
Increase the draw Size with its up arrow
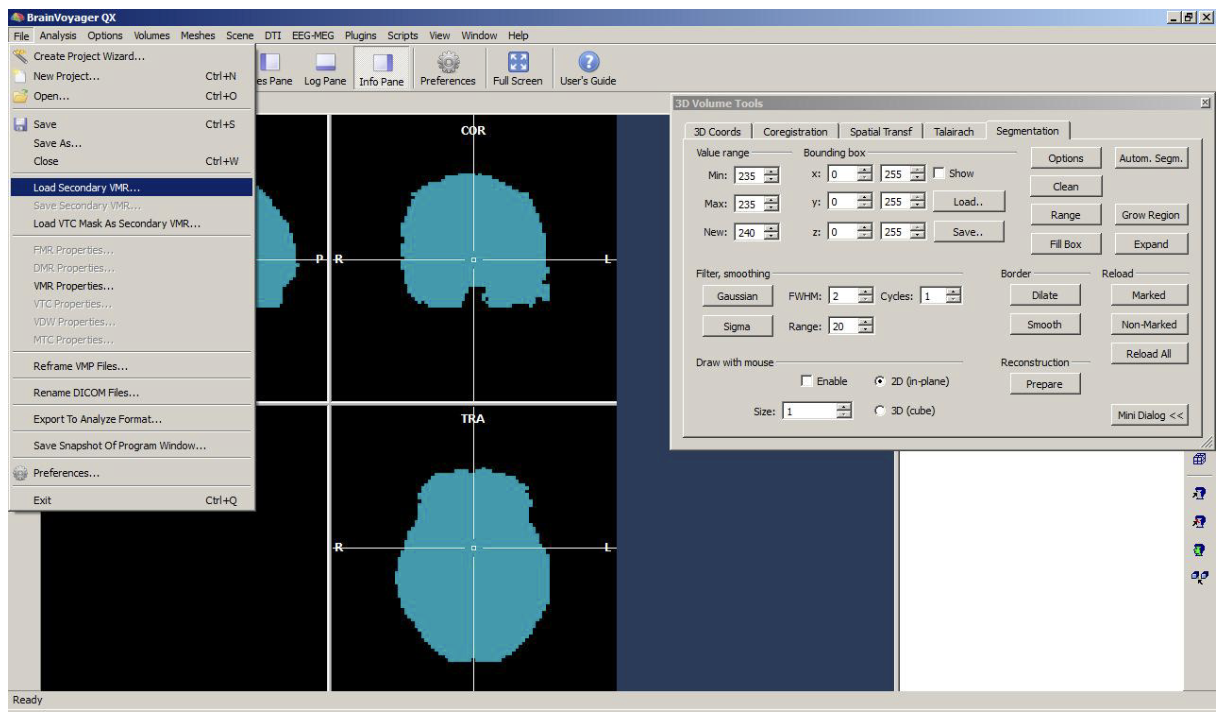tap(844, 407)
